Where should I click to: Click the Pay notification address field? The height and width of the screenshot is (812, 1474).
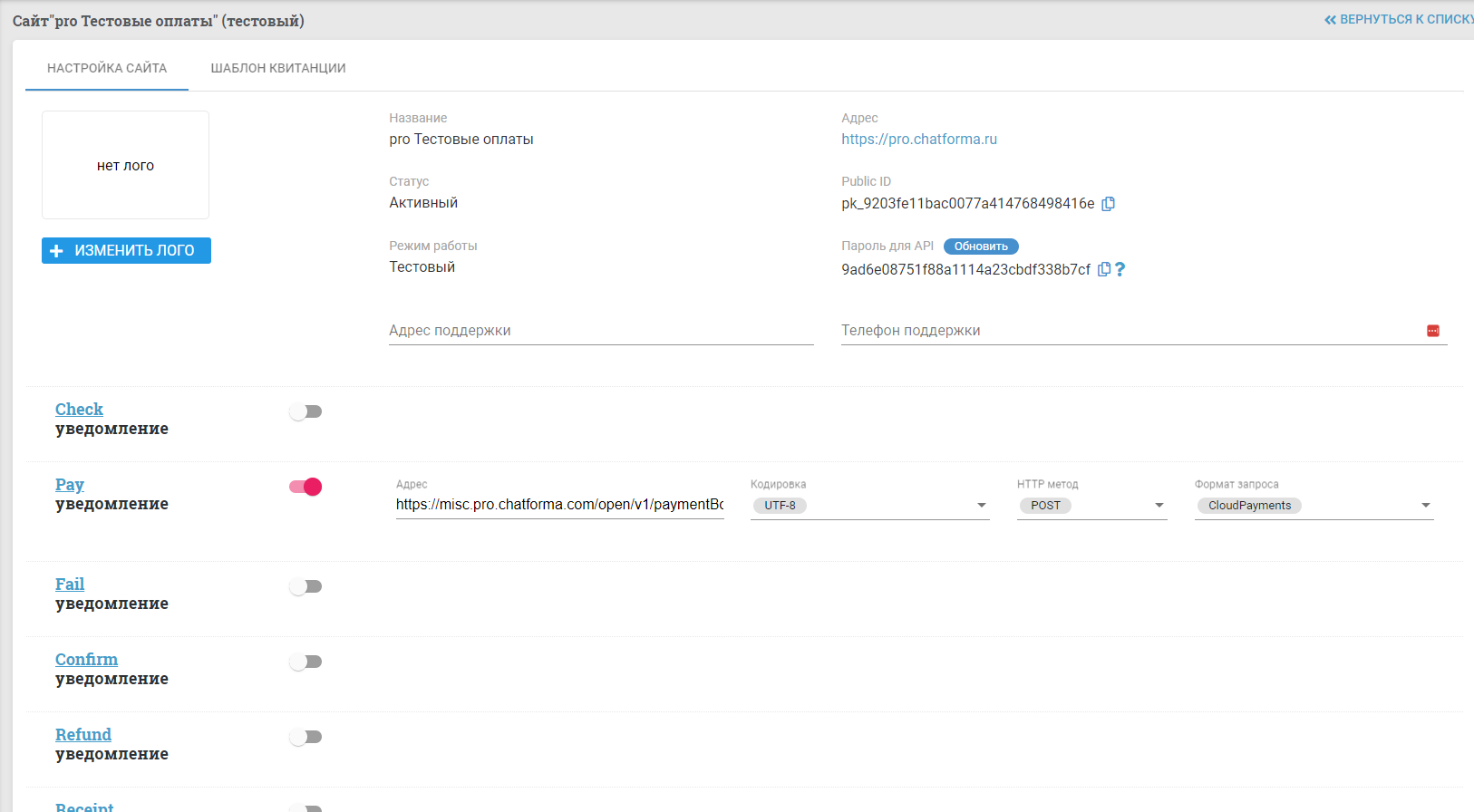[x=560, y=505]
